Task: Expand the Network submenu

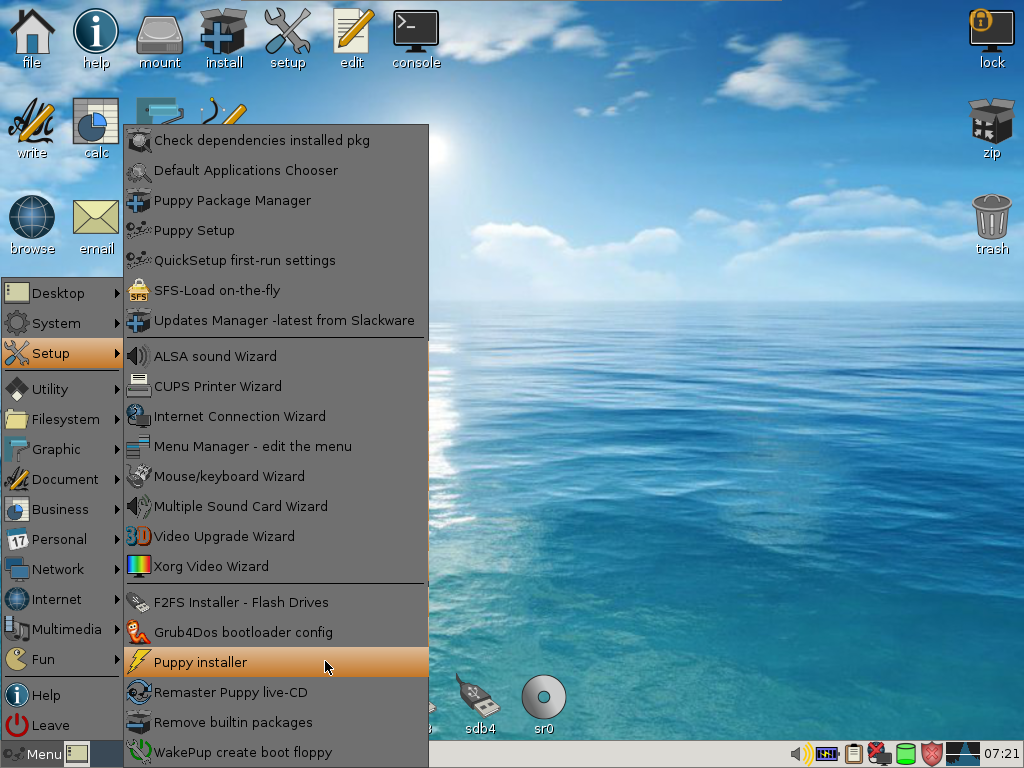Action: tap(62, 569)
